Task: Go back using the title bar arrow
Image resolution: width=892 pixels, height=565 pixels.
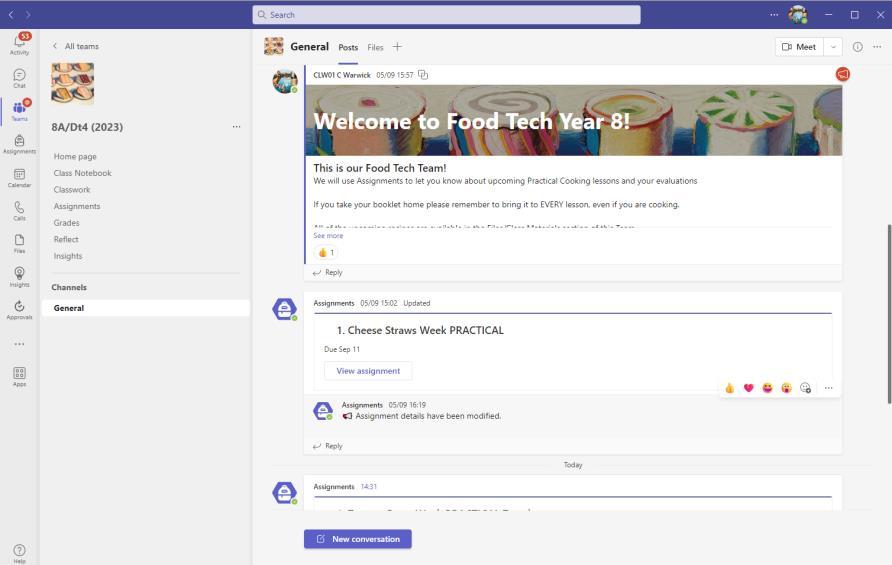Action: pyautogui.click(x=11, y=14)
